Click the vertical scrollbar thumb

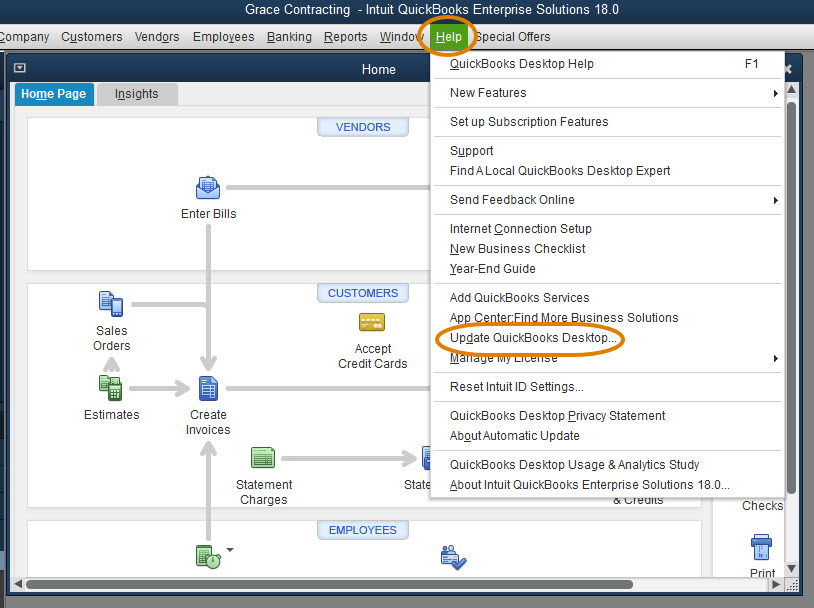pyautogui.click(x=791, y=298)
